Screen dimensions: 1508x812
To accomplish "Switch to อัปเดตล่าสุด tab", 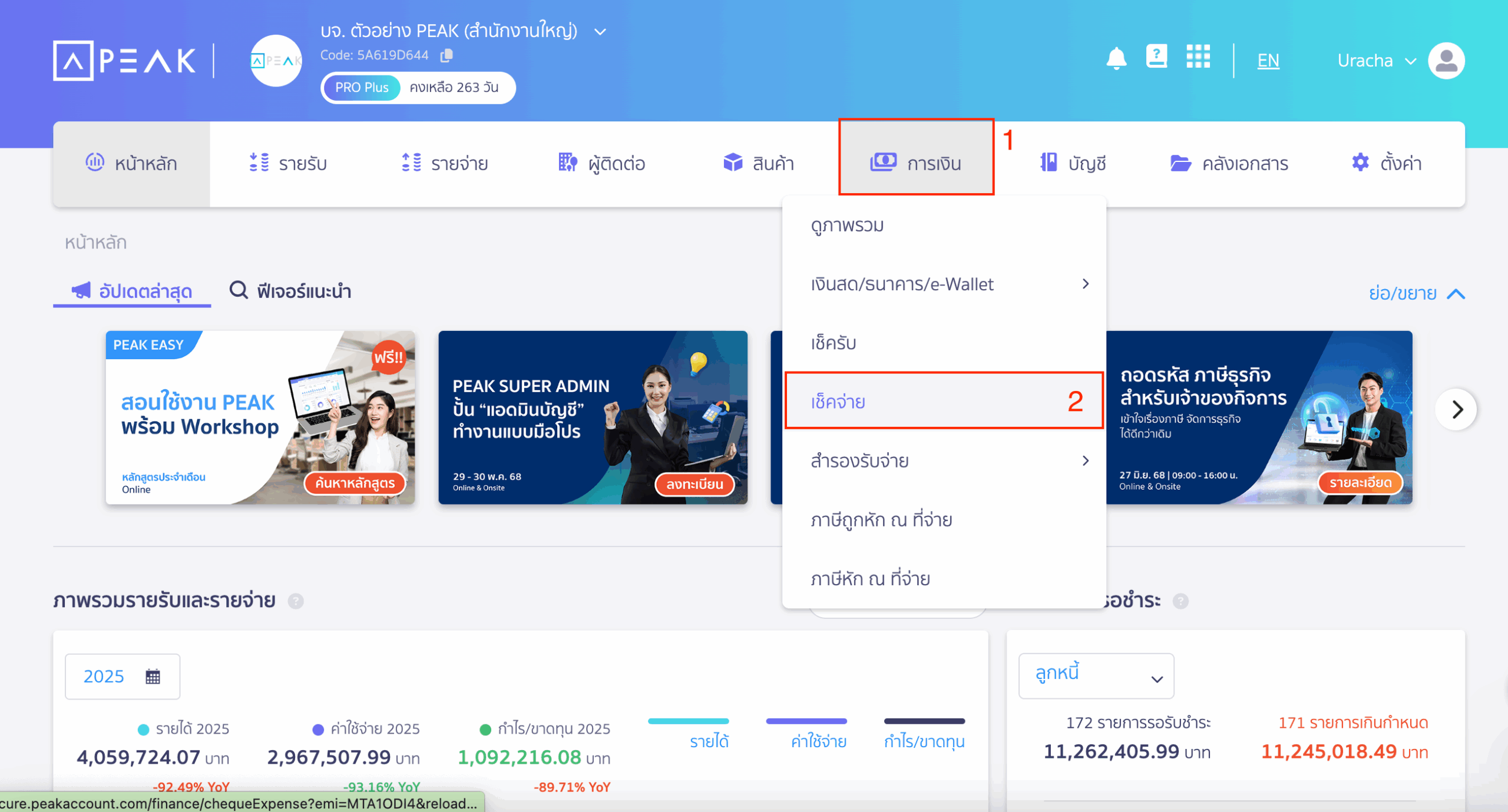I will coord(132,291).
